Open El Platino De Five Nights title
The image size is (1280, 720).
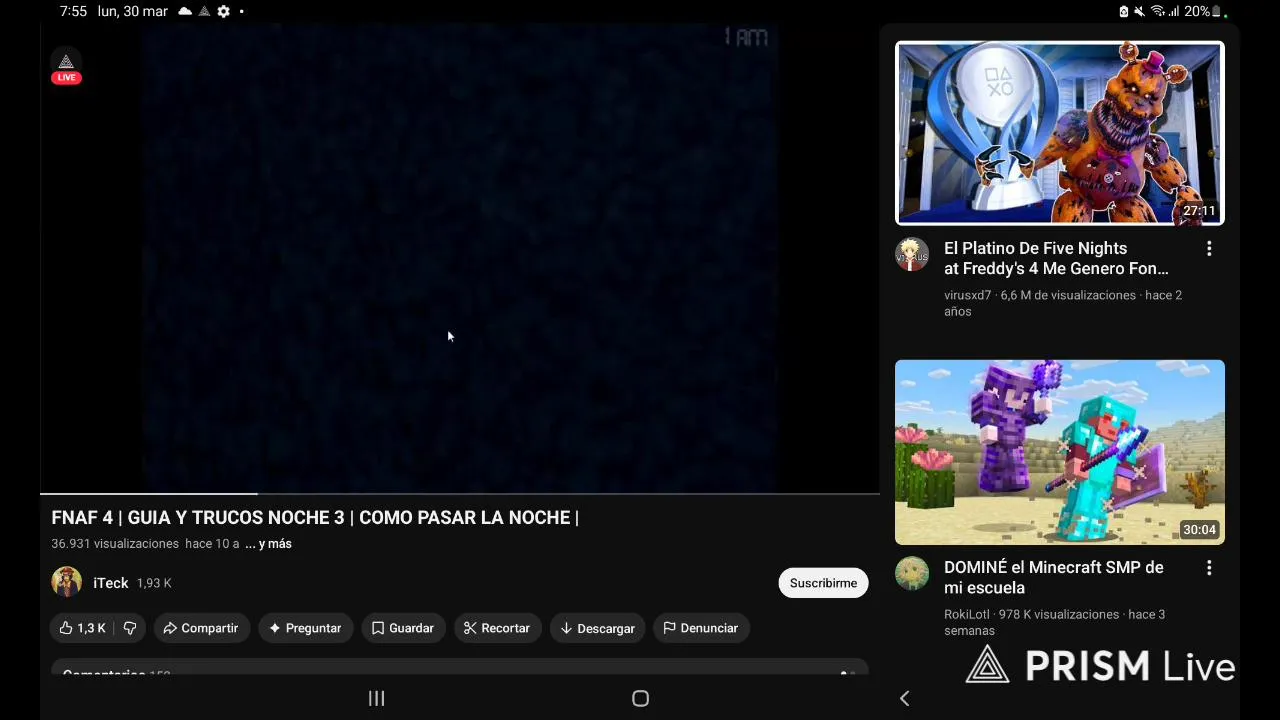[1056, 258]
